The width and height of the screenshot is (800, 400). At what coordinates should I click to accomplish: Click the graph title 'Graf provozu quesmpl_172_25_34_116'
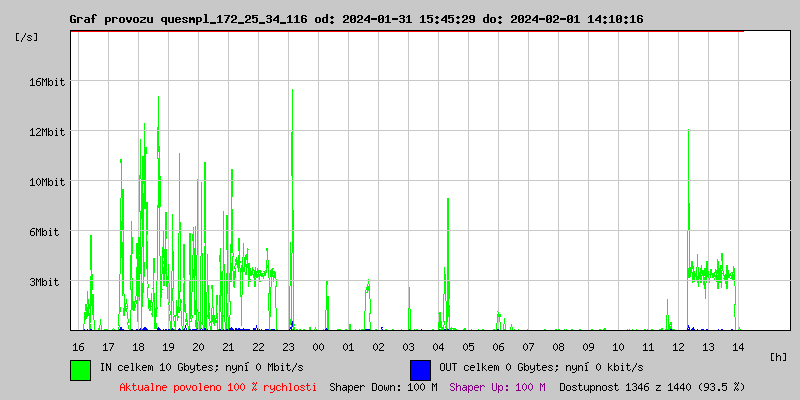(188, 19)
